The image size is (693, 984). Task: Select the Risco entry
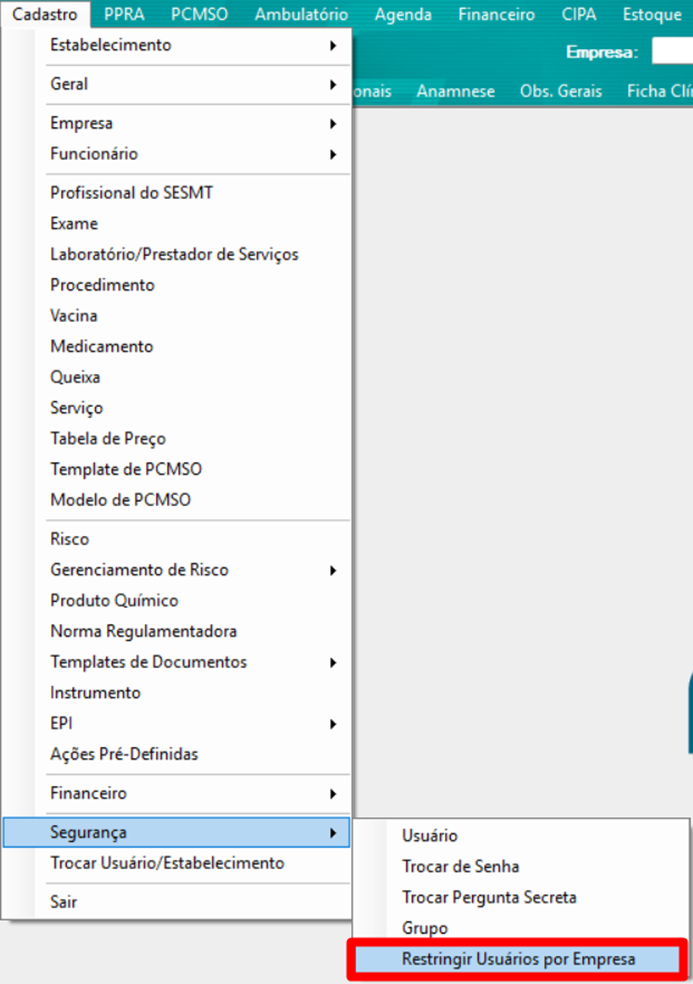[176, 539]
